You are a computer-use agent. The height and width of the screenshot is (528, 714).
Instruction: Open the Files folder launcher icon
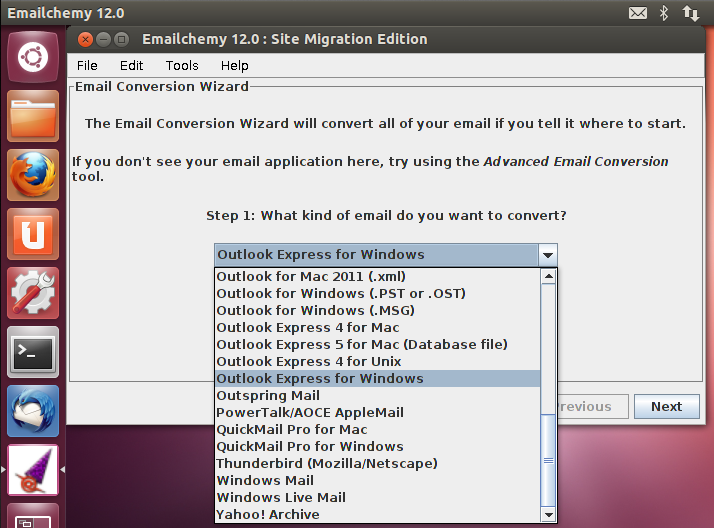33,116
